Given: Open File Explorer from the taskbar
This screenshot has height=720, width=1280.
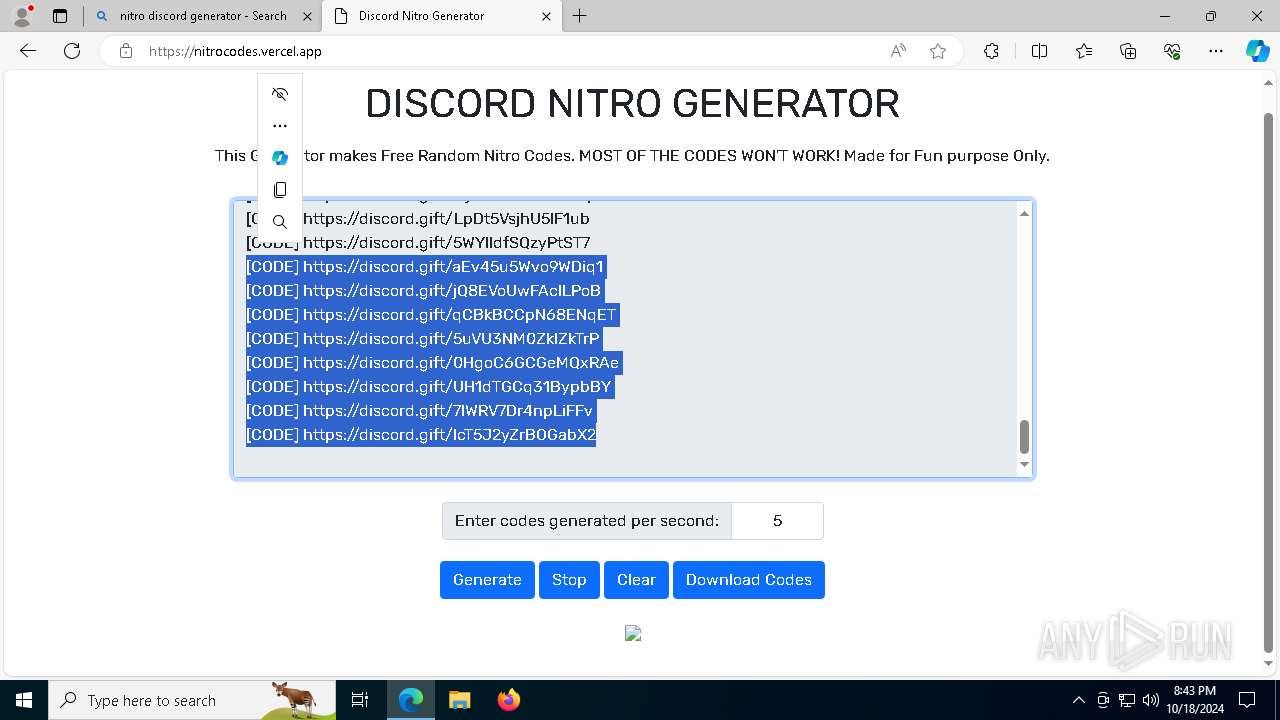Looking at the screenshot, I should (x=459, y=700).
